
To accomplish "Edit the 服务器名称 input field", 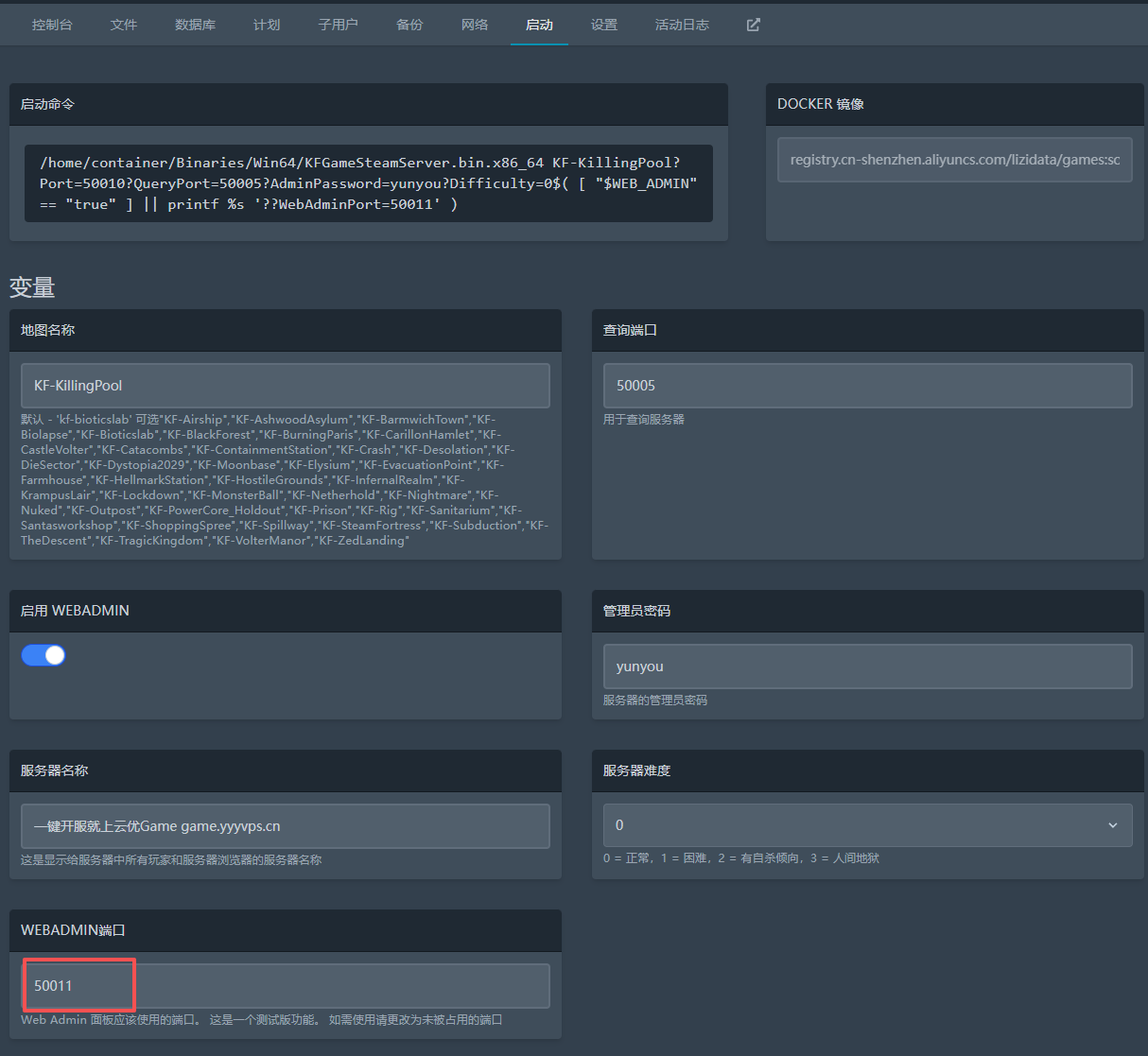I will pyautogui.click(x=285, y=826).
